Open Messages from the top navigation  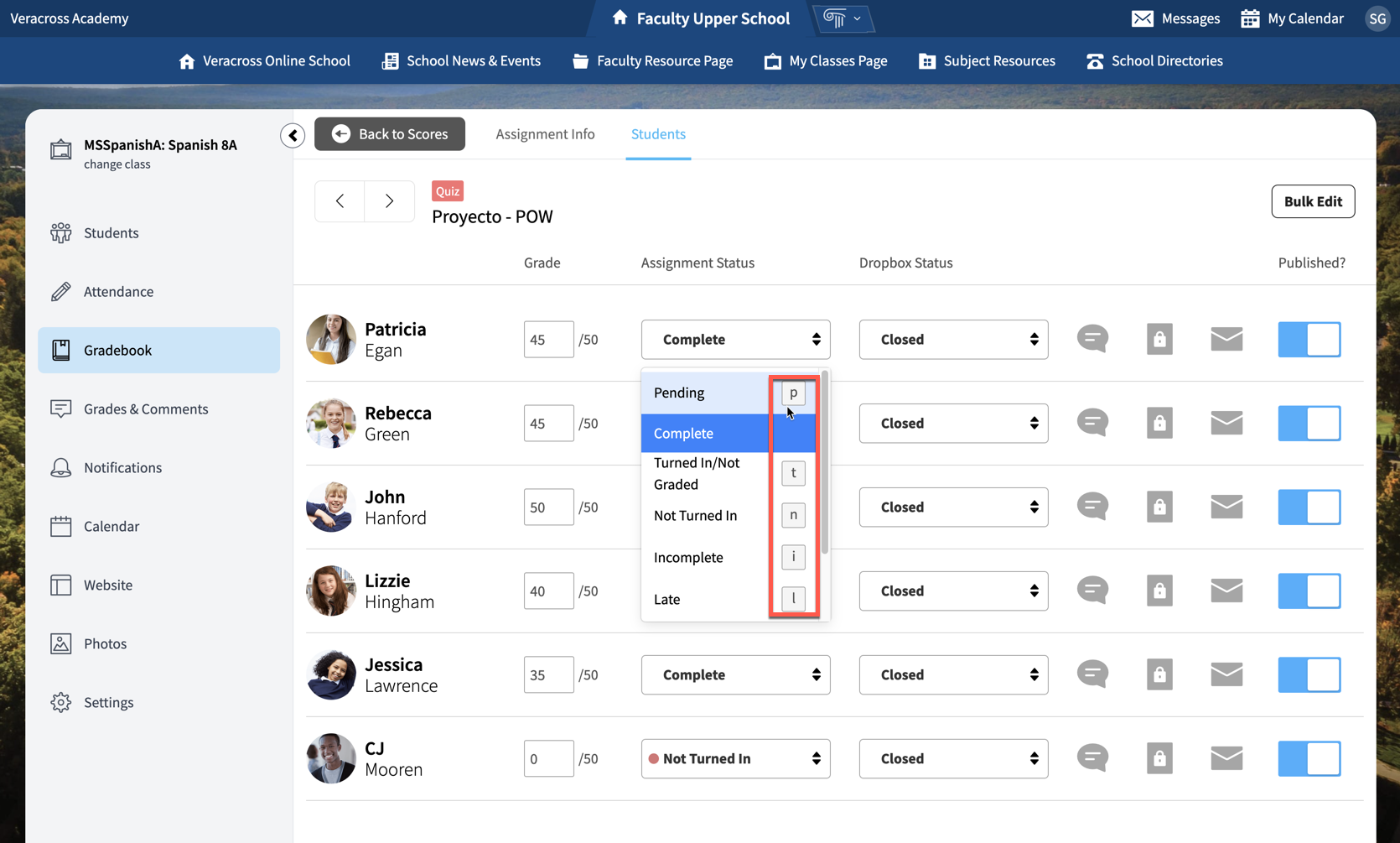1175,18
